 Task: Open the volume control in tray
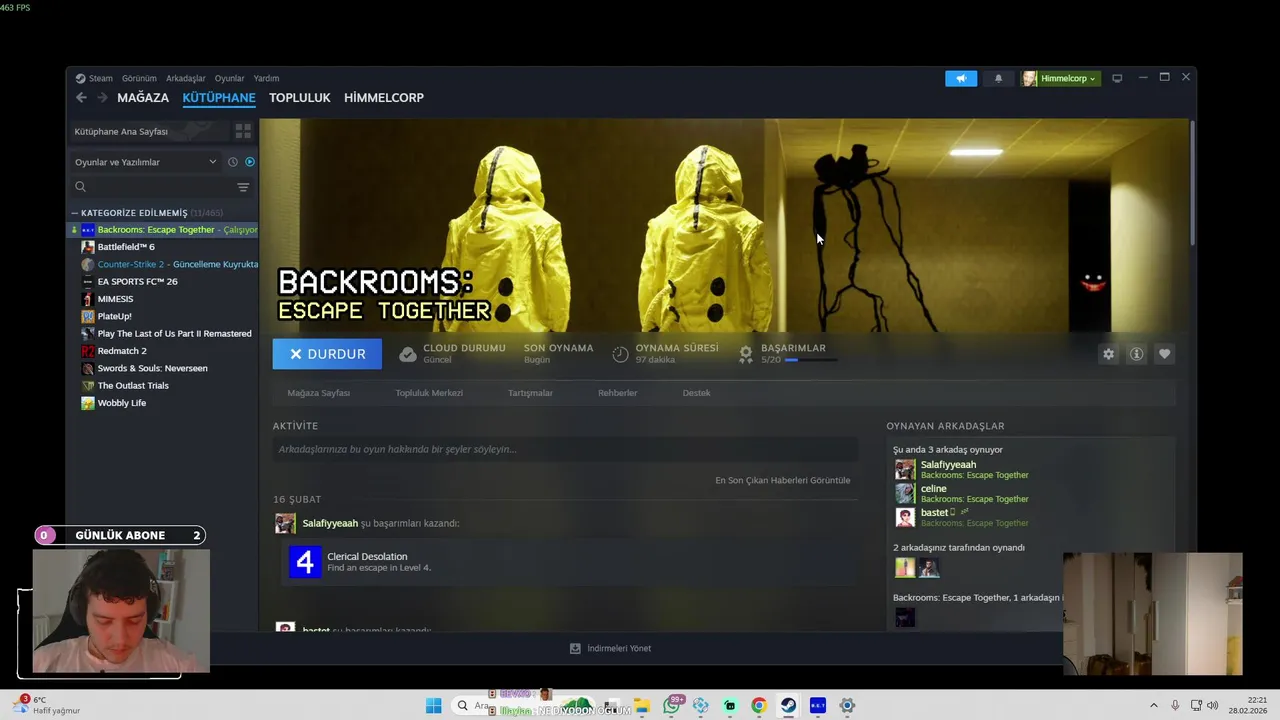coord(1212,706)
